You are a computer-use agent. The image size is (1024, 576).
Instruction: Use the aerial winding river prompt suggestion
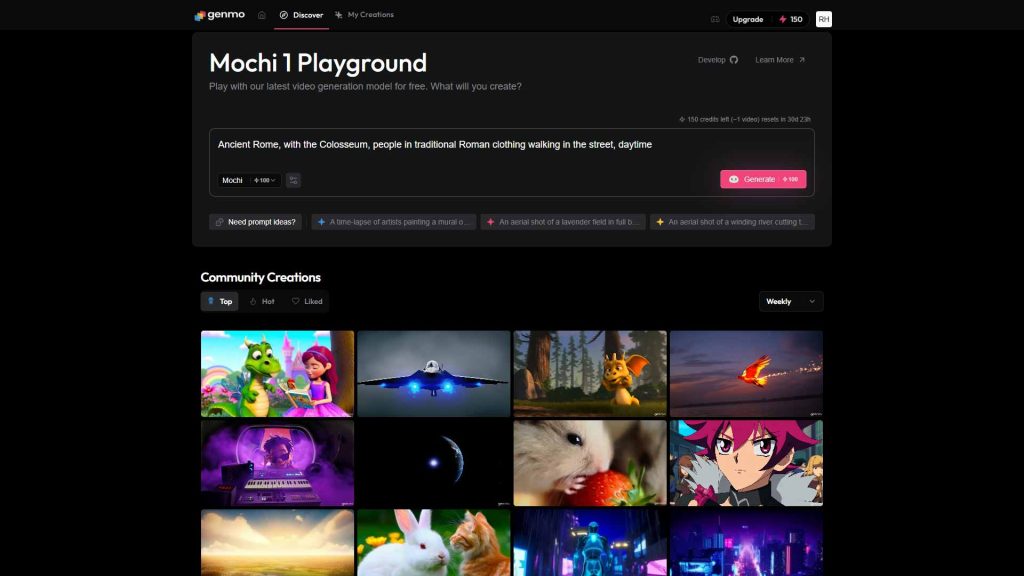(x=732, y=222)
